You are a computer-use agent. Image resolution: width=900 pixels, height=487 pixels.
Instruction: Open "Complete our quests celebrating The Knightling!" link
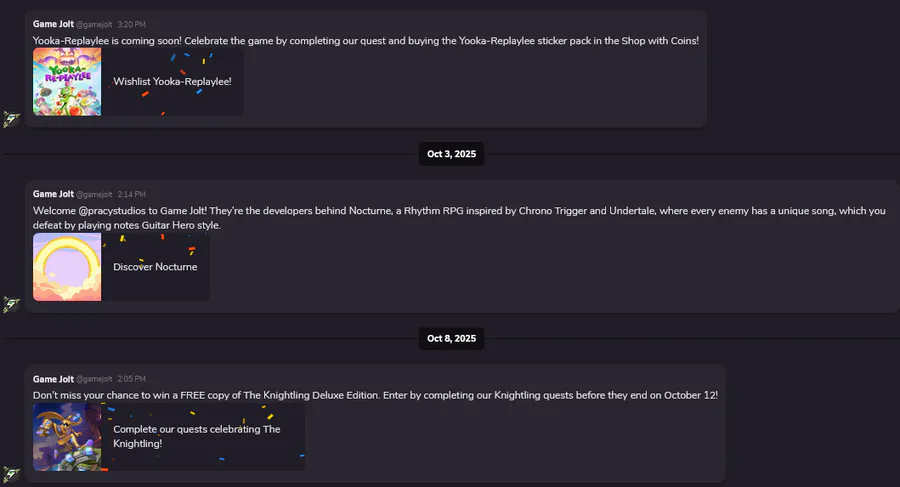[196, 436]
